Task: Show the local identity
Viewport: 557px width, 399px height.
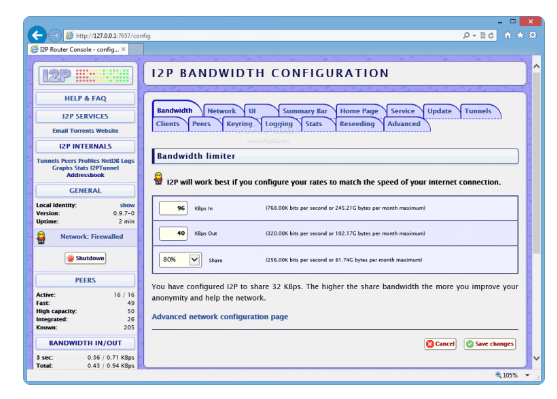Action: click(x=127, y=205)
